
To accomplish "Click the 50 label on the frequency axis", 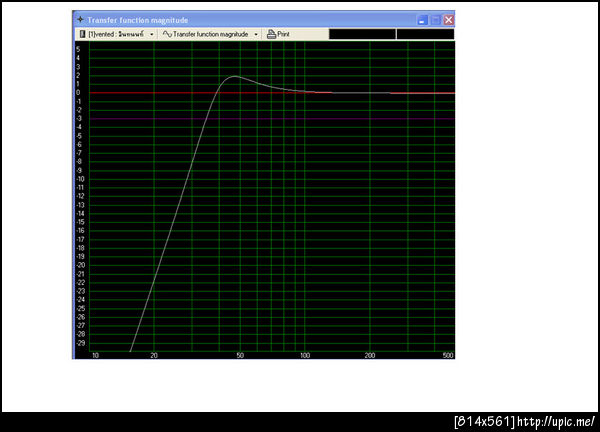I will pyautogui.click(x=240, y=355).
